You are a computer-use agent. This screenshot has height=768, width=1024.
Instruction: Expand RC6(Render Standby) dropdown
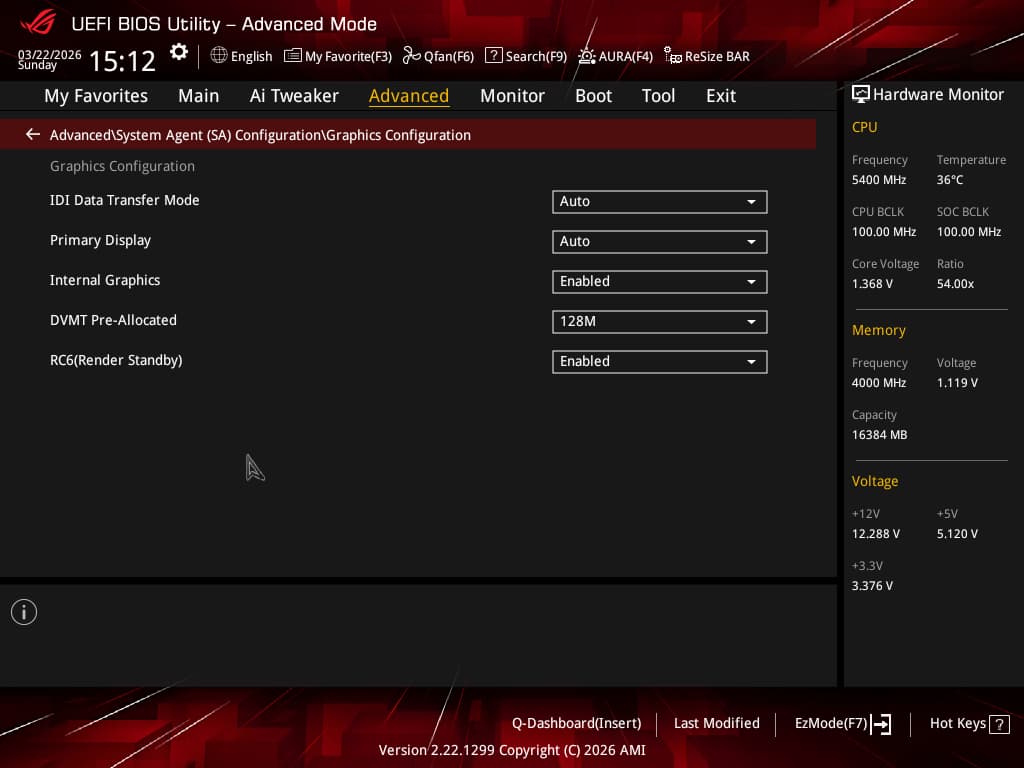(x=660, y=362)
